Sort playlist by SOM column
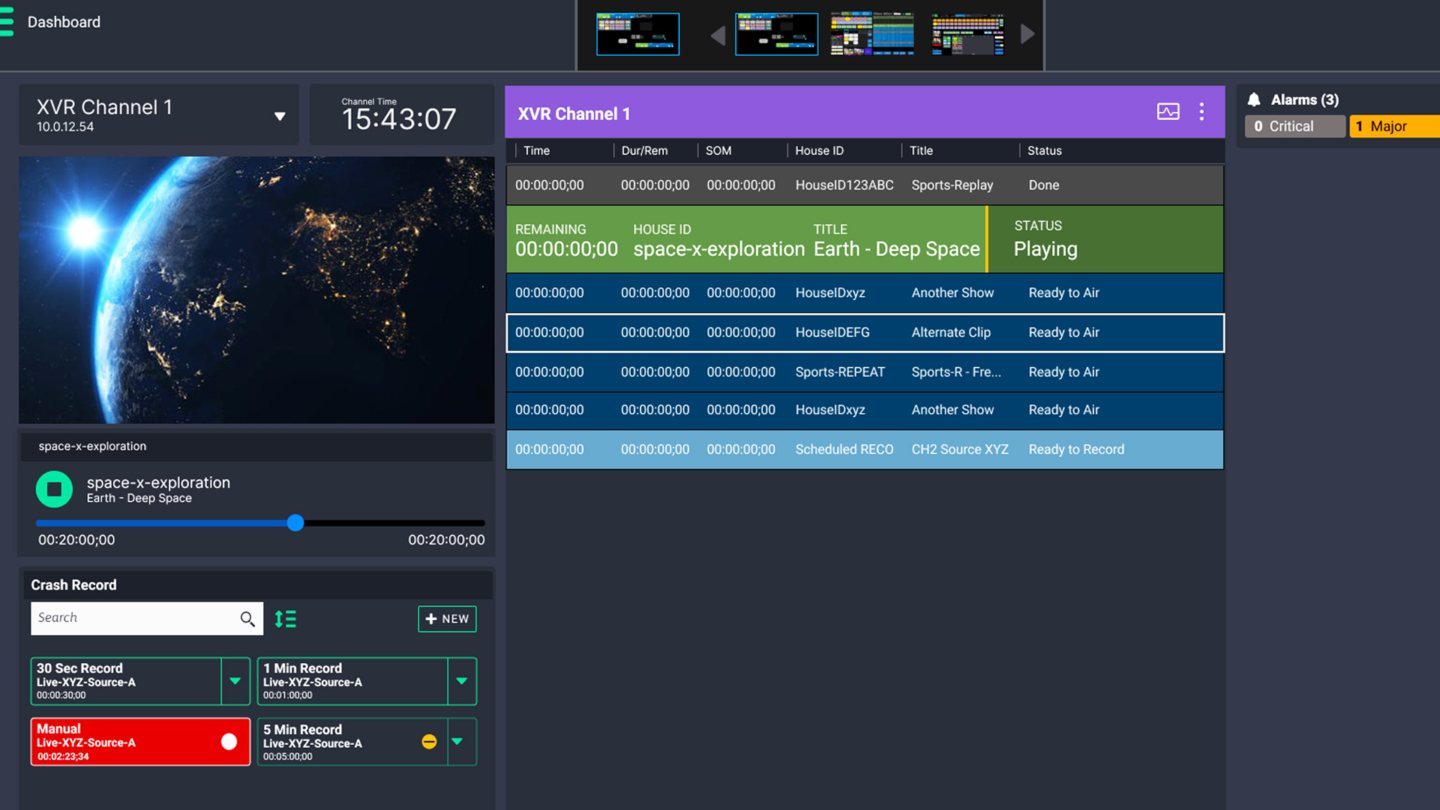 (718, 151)
